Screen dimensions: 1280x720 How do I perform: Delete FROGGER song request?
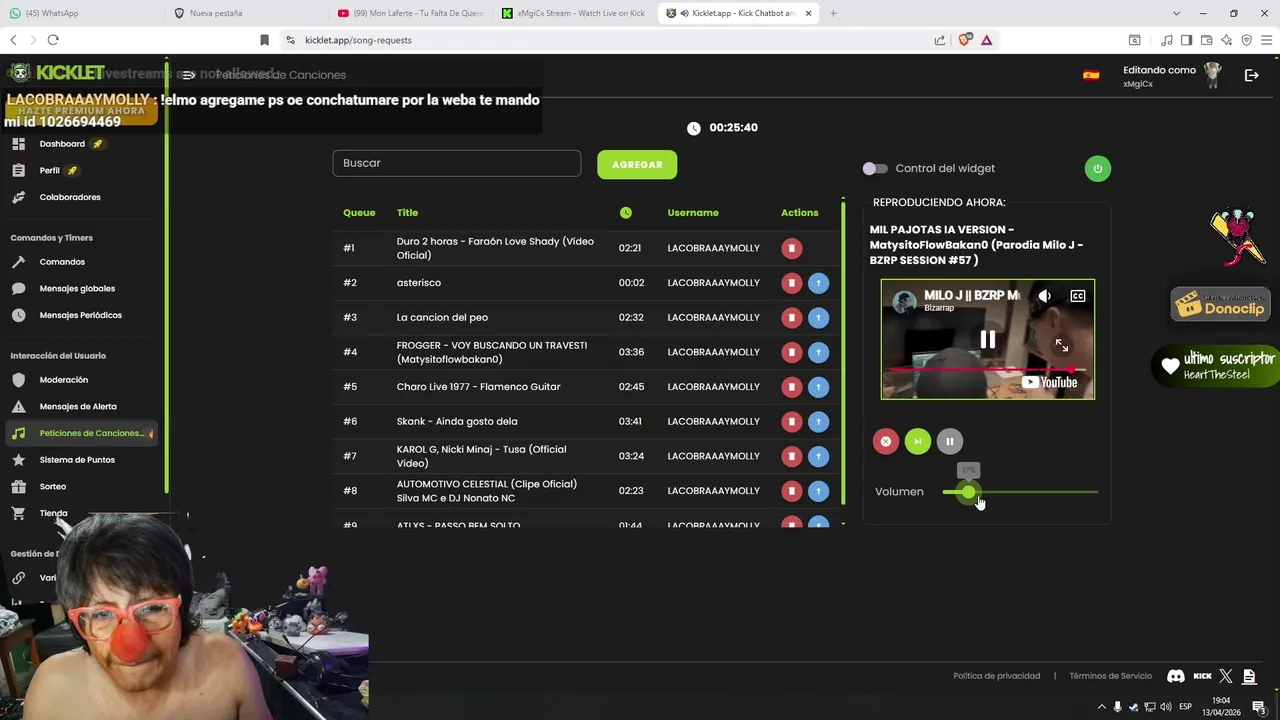point(791,352)
